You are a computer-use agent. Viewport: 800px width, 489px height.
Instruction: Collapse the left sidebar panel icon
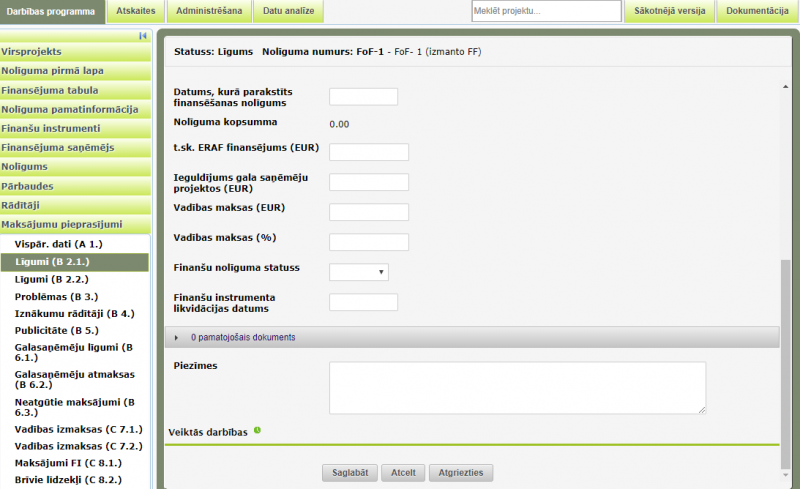(144, 36)
